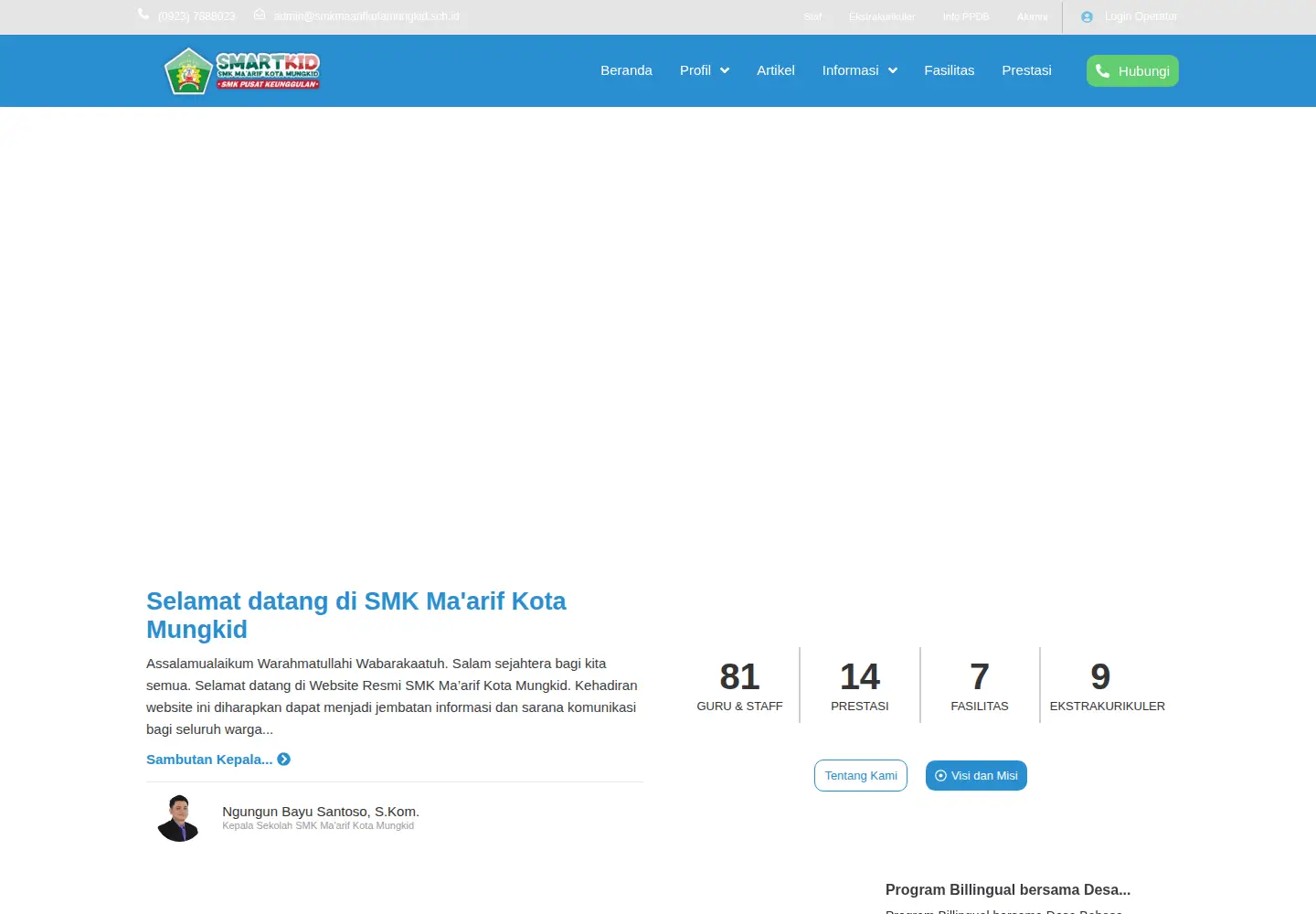Open the Informasi menu label
The height and width of the screenshot is (914, 1316).
[x=850, y=70]
